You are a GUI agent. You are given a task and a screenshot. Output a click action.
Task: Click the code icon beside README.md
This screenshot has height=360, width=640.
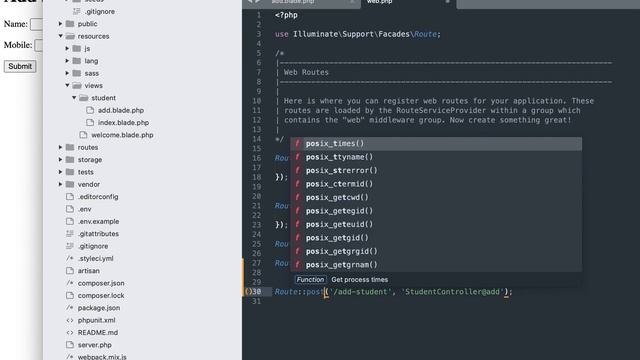[70, 332]
